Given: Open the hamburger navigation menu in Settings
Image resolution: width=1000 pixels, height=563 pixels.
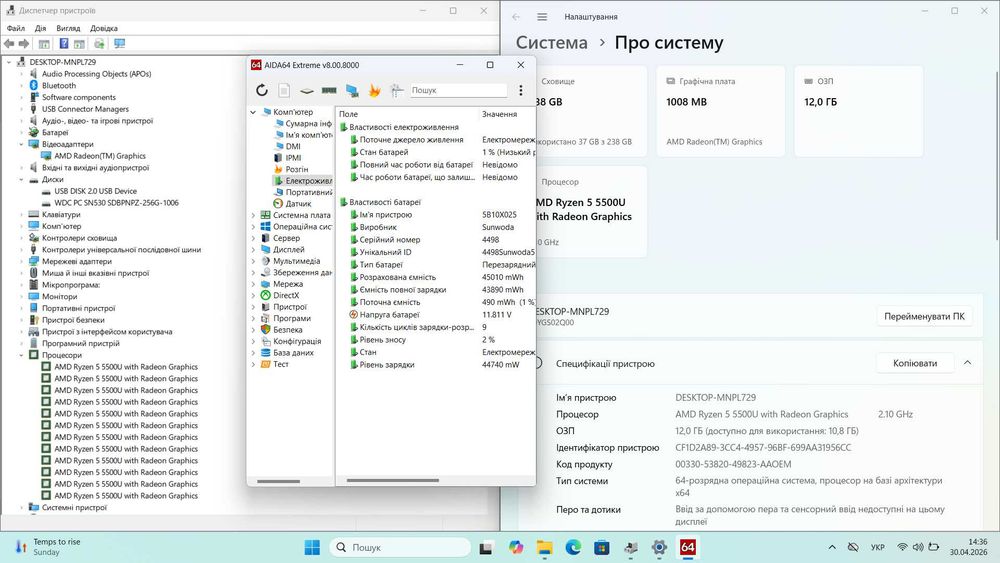Looking at the screenshot, I should [542, 17].
